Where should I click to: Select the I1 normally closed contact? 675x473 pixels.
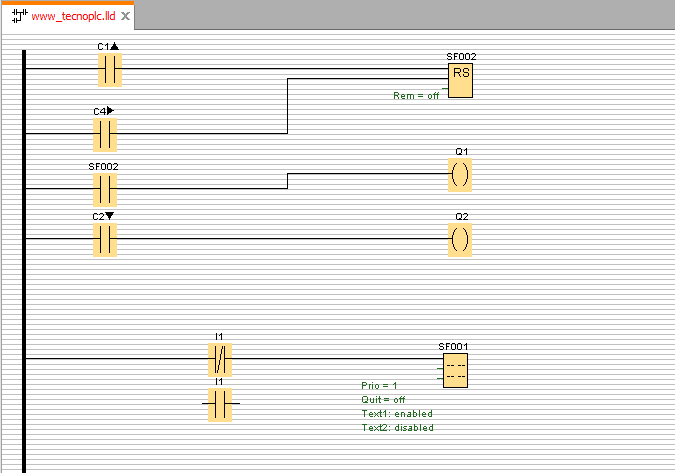pyautogui.click(x=220, y=360)
